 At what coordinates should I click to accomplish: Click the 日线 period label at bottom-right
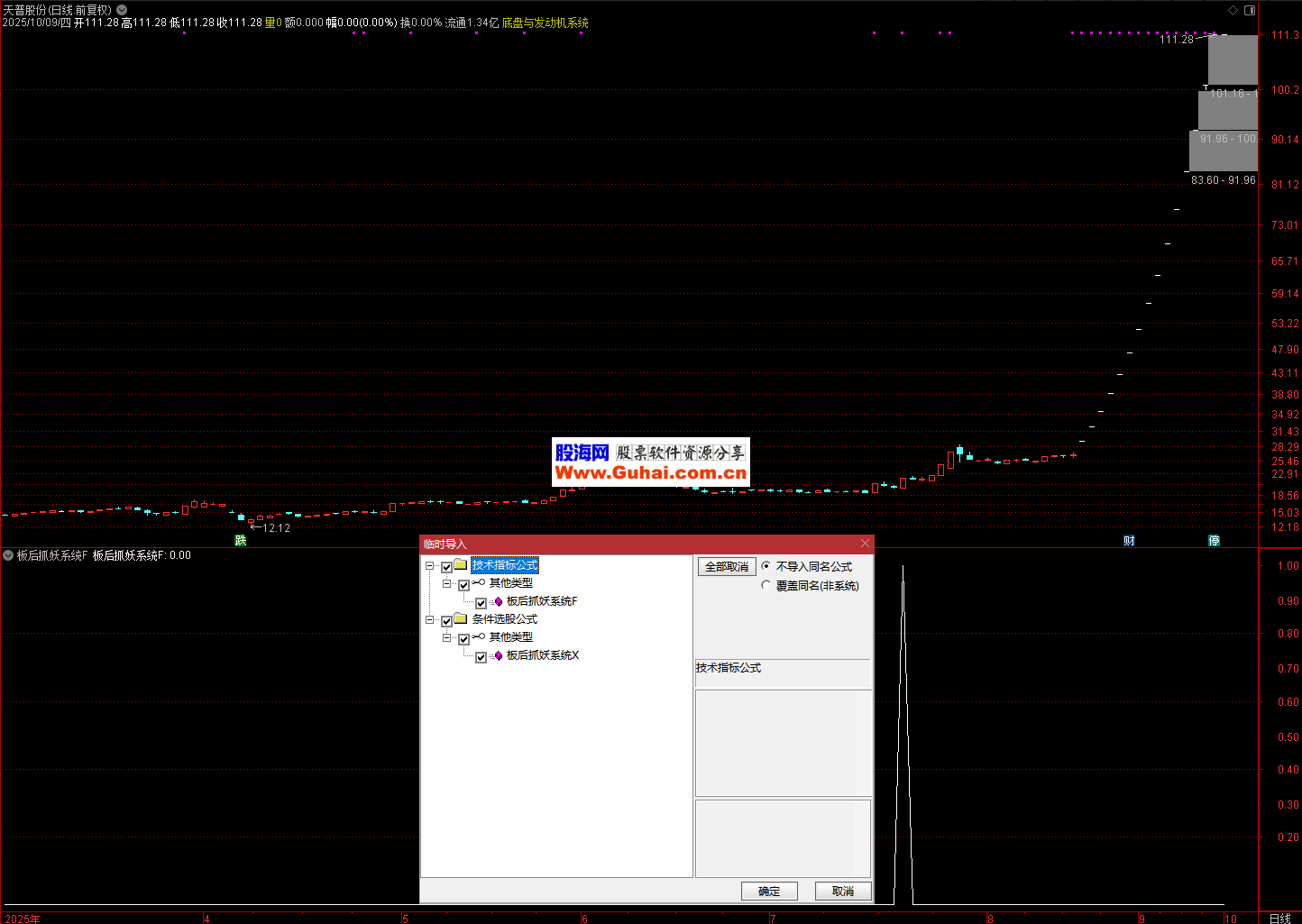(1279, 918)
